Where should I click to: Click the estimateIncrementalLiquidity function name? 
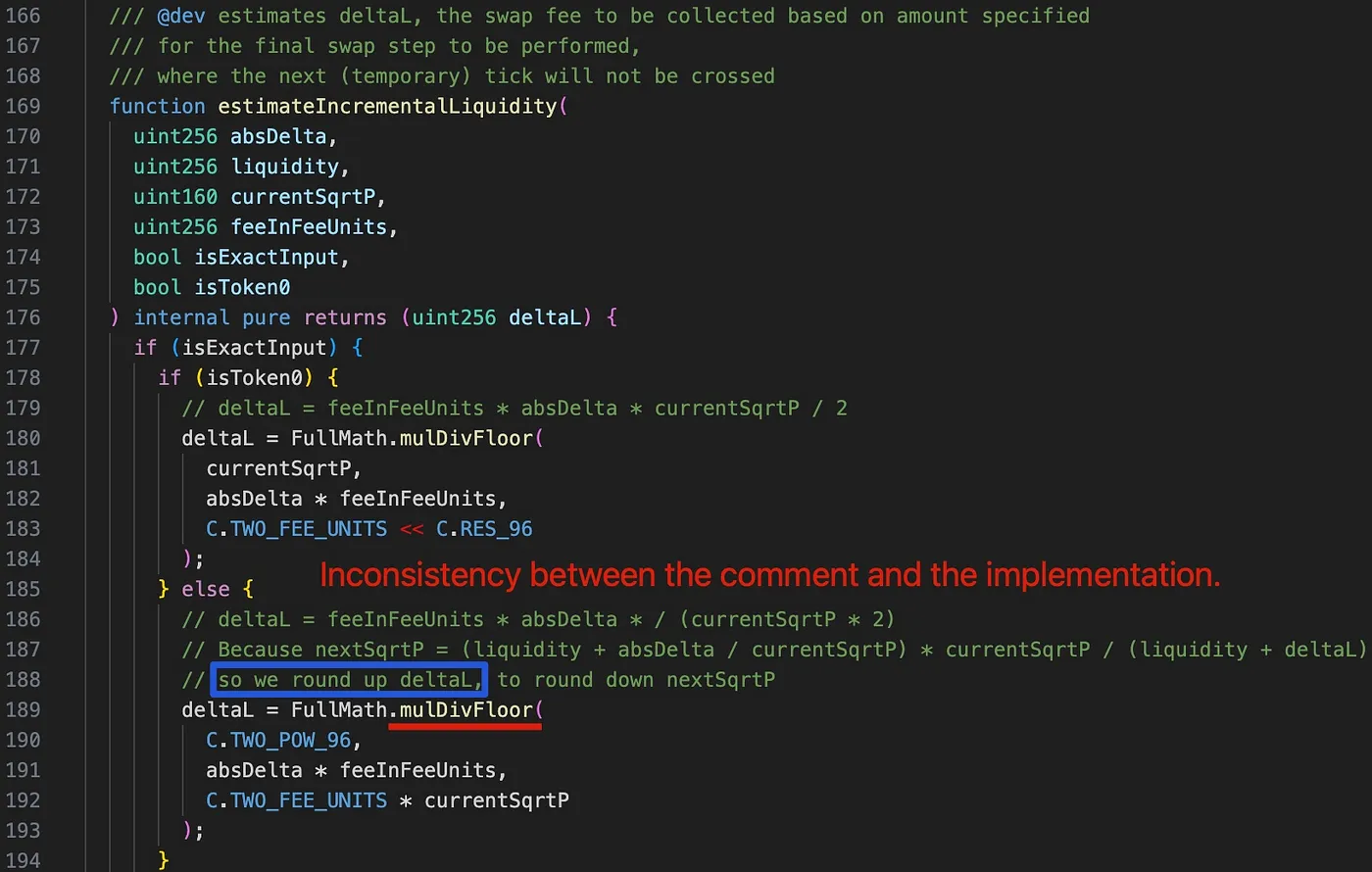tap(387, 106)
